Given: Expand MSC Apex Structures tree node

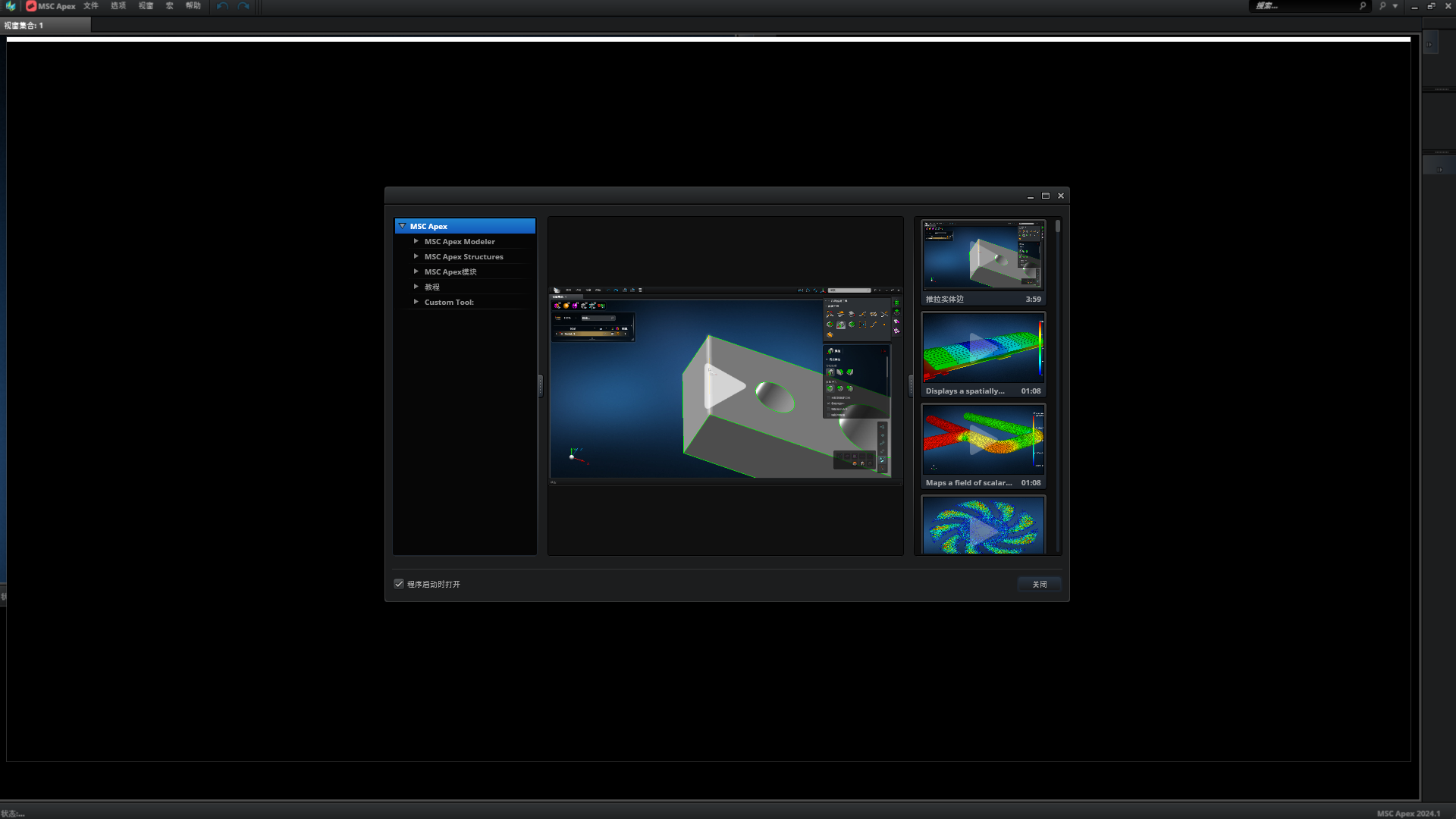Looking at the screenshot, I should pos(416,256).
